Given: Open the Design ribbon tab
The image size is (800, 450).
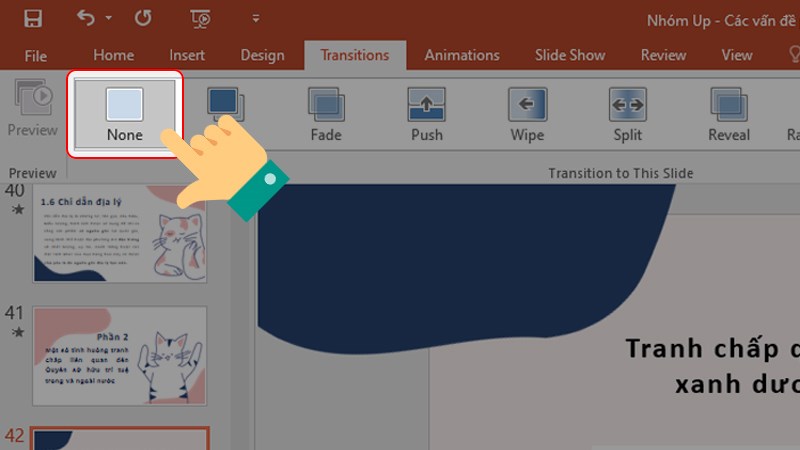Looking at the screenshot, I should coord(262,55).
